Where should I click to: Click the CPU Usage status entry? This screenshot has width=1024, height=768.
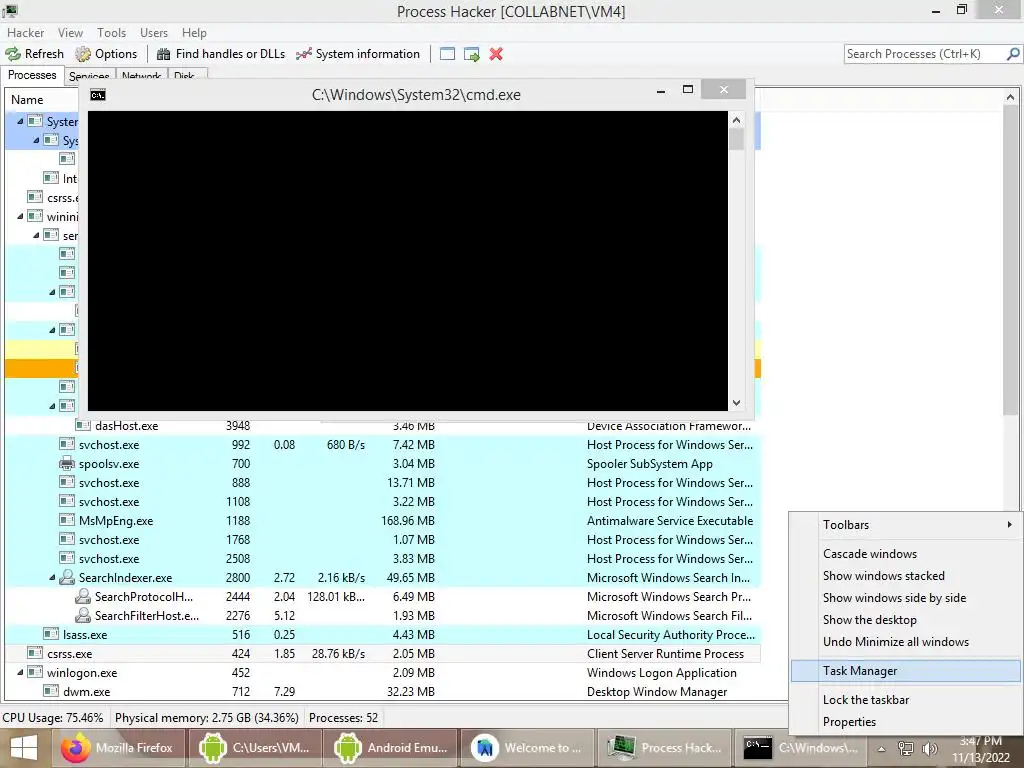coord(53,718)
